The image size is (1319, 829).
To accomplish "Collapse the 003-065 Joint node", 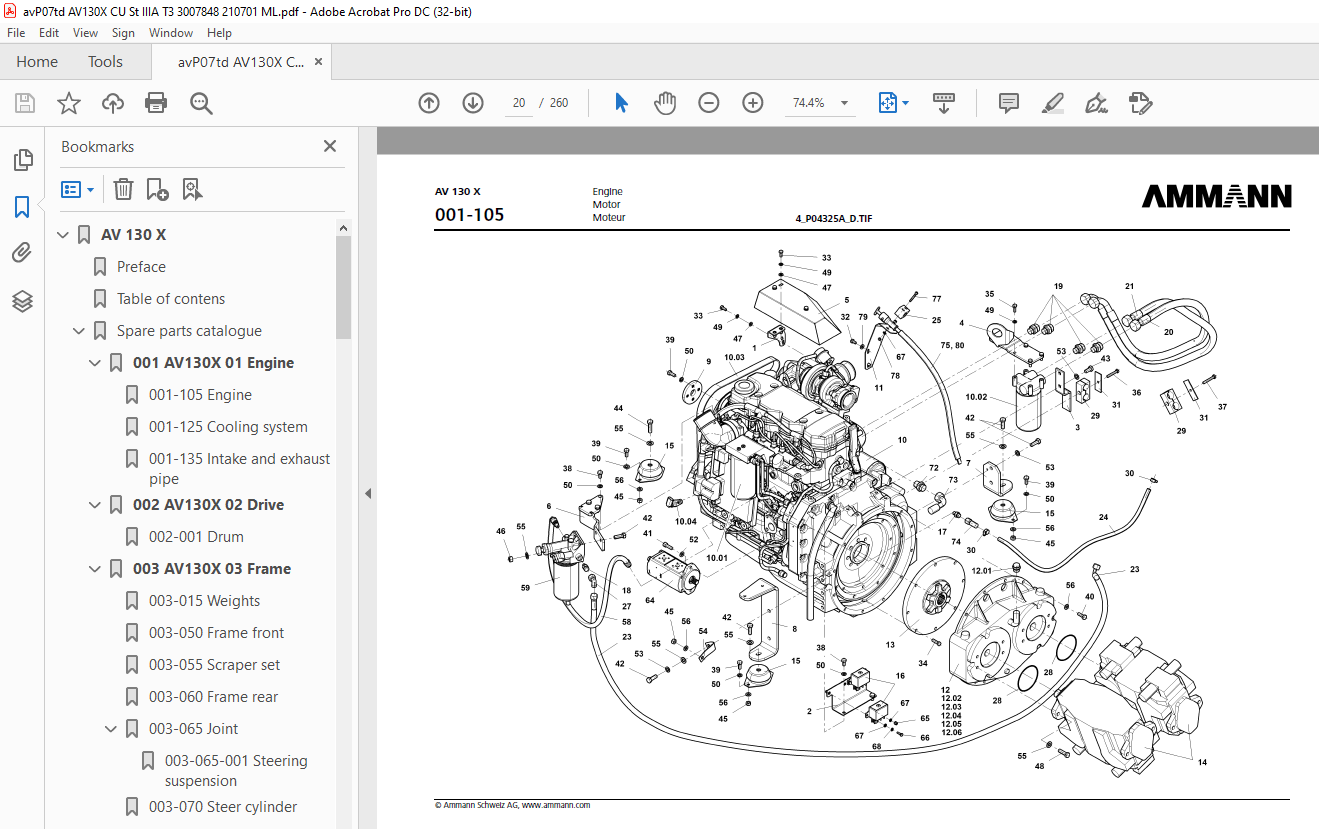I will 111,729.
